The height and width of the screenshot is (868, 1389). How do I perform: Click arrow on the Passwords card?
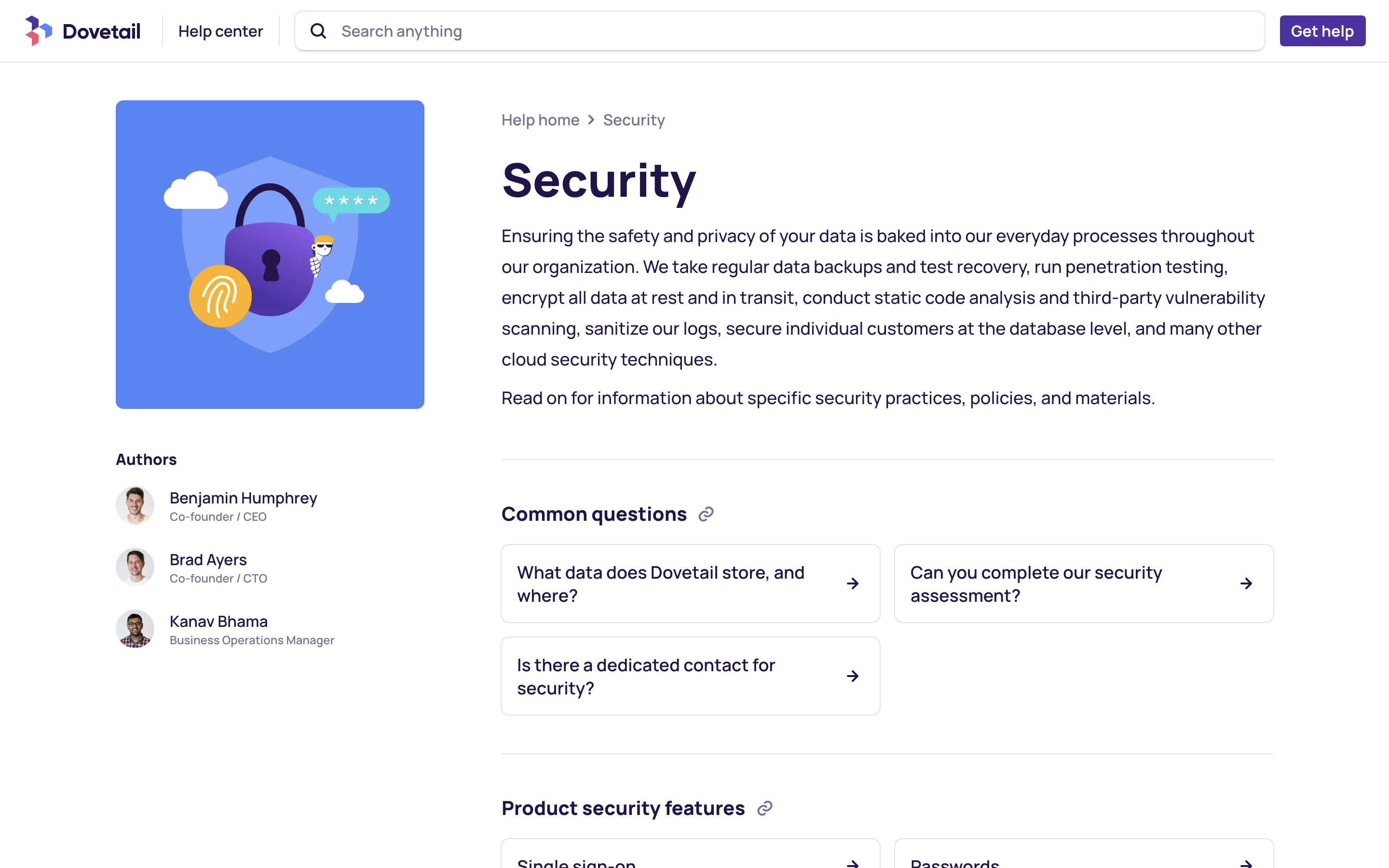pyautogui.click(x=1245, y=862)
